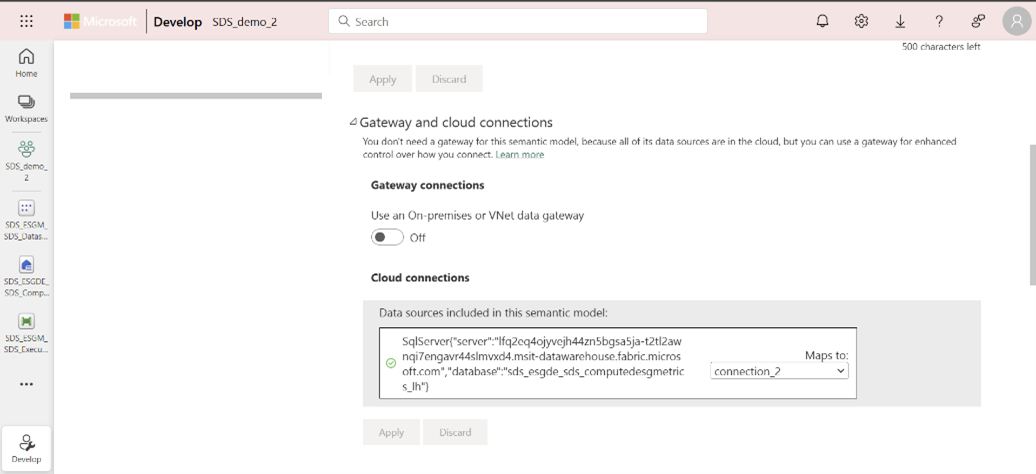This screenshot has height=474, width=1036.
Task: Click the left panel horizontal scrollbar
Action: tap(196, 96)
